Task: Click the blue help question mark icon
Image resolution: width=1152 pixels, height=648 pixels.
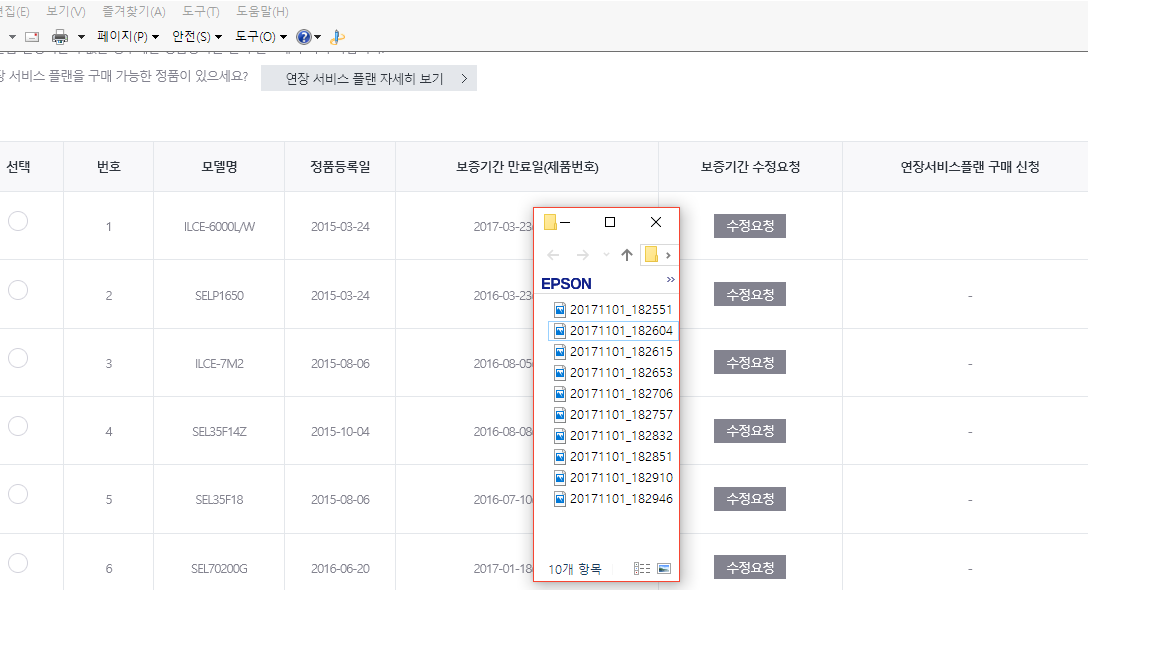Action: coord(304,37)
